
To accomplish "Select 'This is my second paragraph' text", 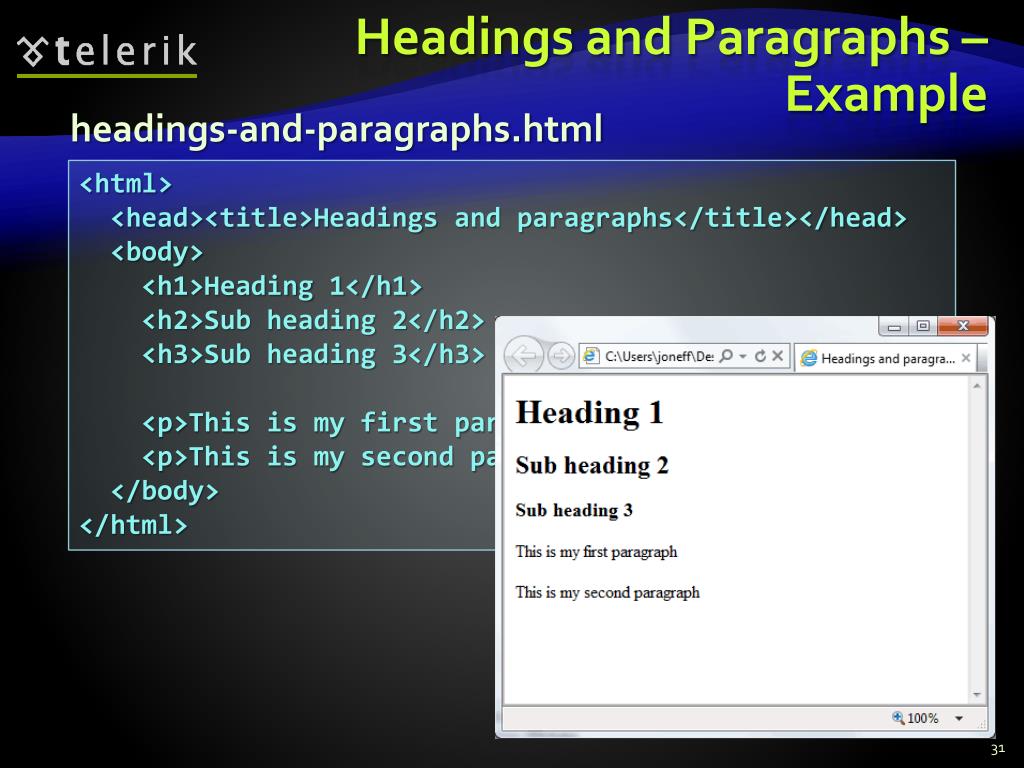I will click(607, 593).
